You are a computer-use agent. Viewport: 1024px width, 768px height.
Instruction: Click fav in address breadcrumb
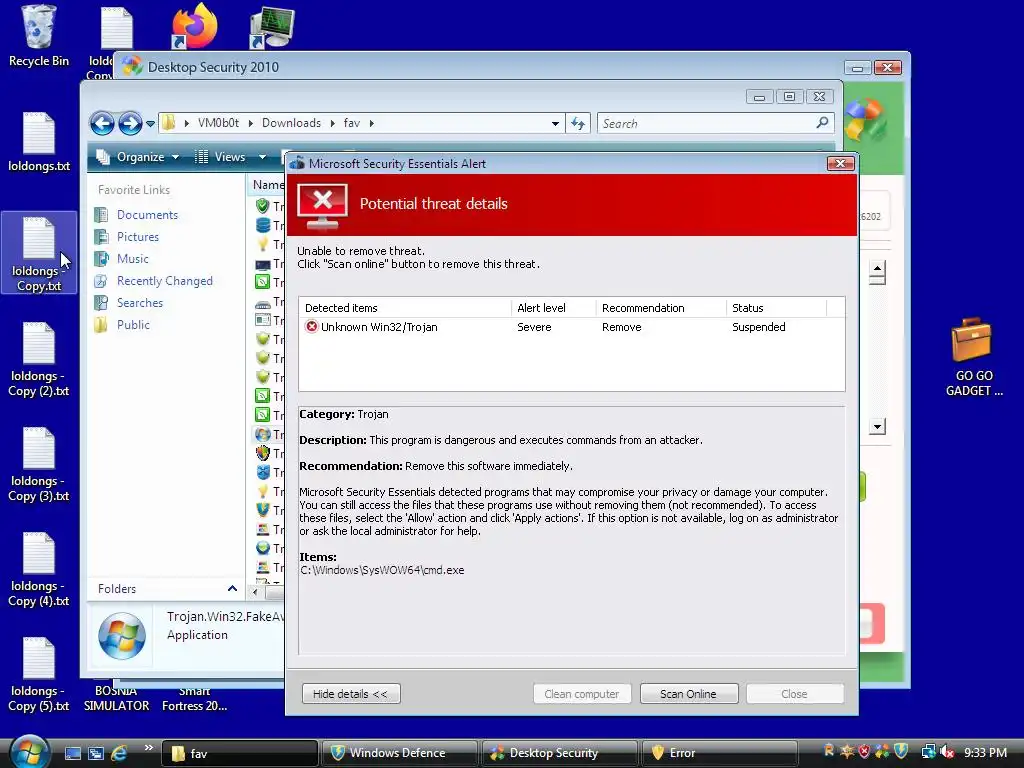351,123
